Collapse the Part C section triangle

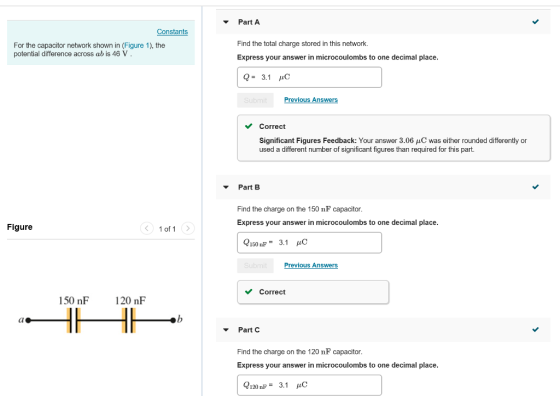[226, 330]
